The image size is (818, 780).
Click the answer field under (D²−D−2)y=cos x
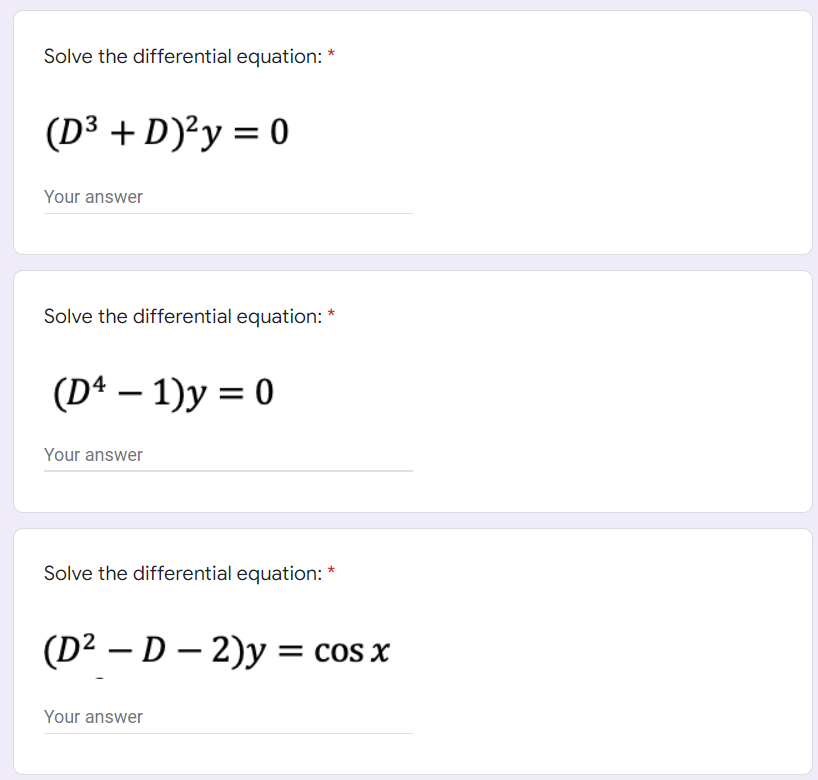tap(228, 717)
